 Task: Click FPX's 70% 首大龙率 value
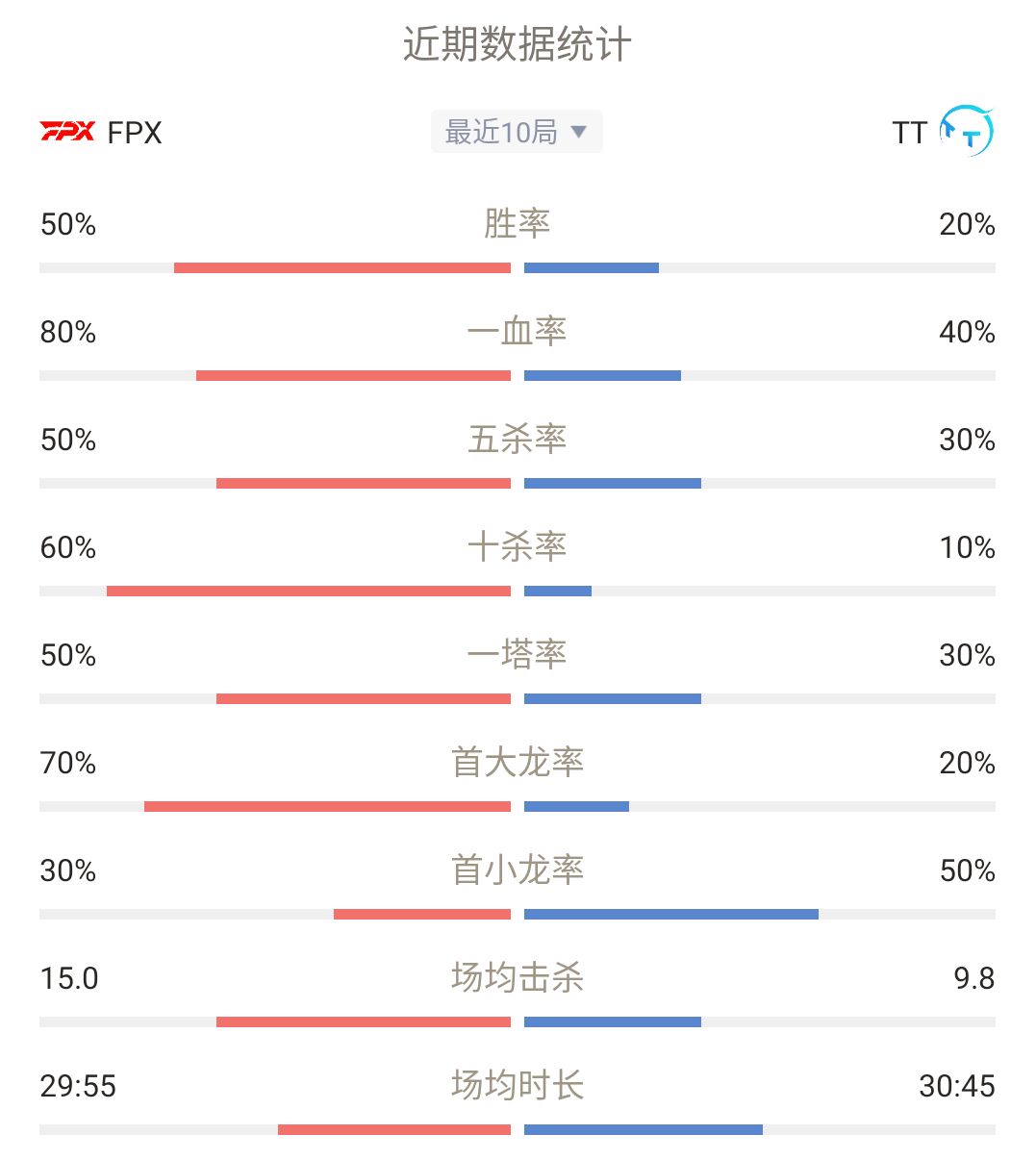tap(68, 763)
